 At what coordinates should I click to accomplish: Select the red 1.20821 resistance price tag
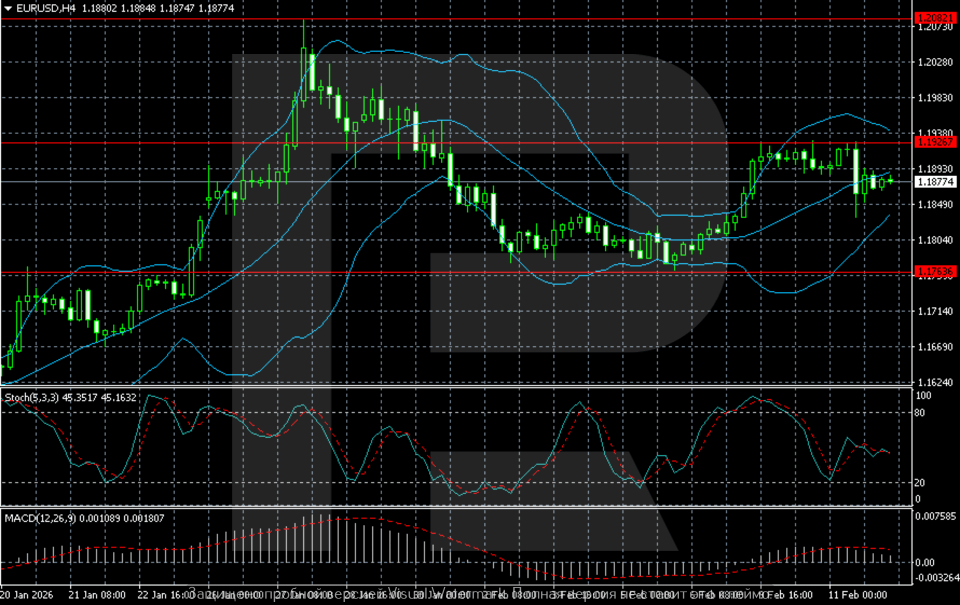936,18
